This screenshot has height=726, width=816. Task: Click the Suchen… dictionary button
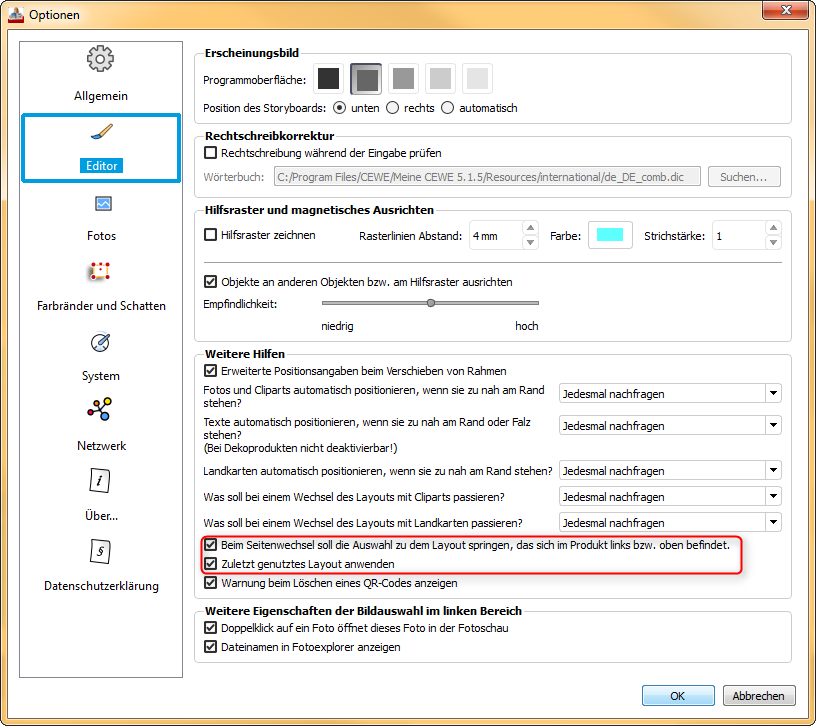point(744,177)
